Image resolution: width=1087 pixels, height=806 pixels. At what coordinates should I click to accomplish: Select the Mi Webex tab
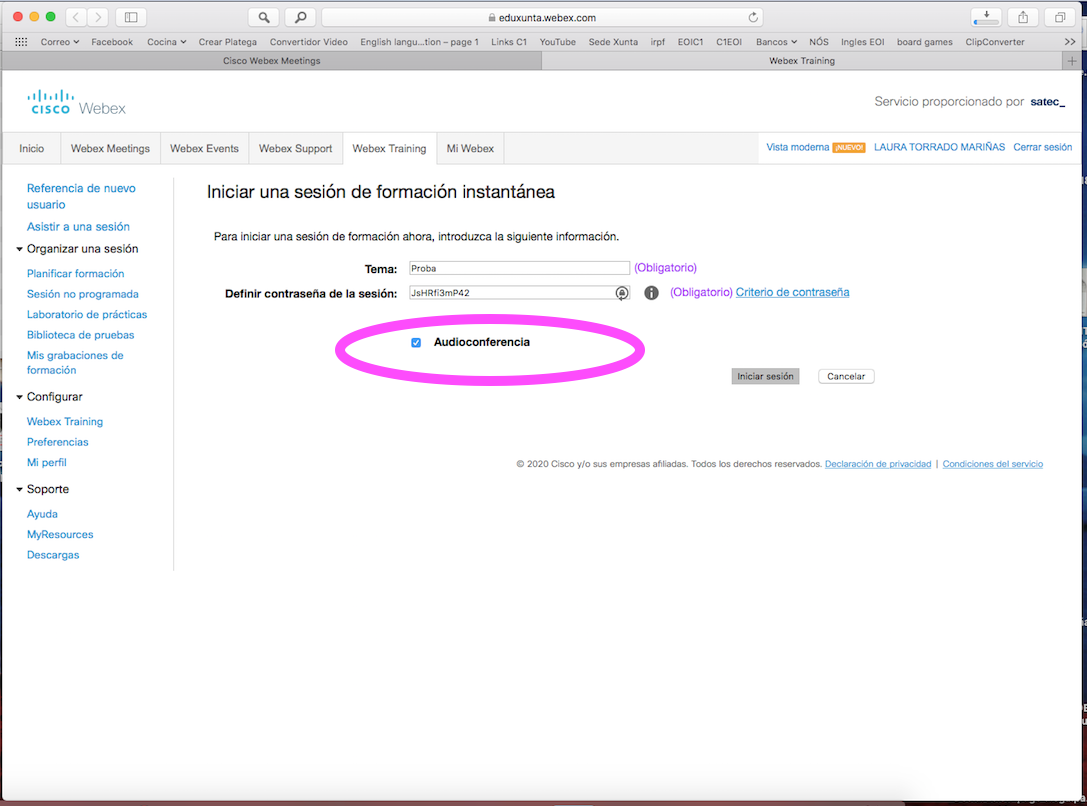click(x=470, y=149)
